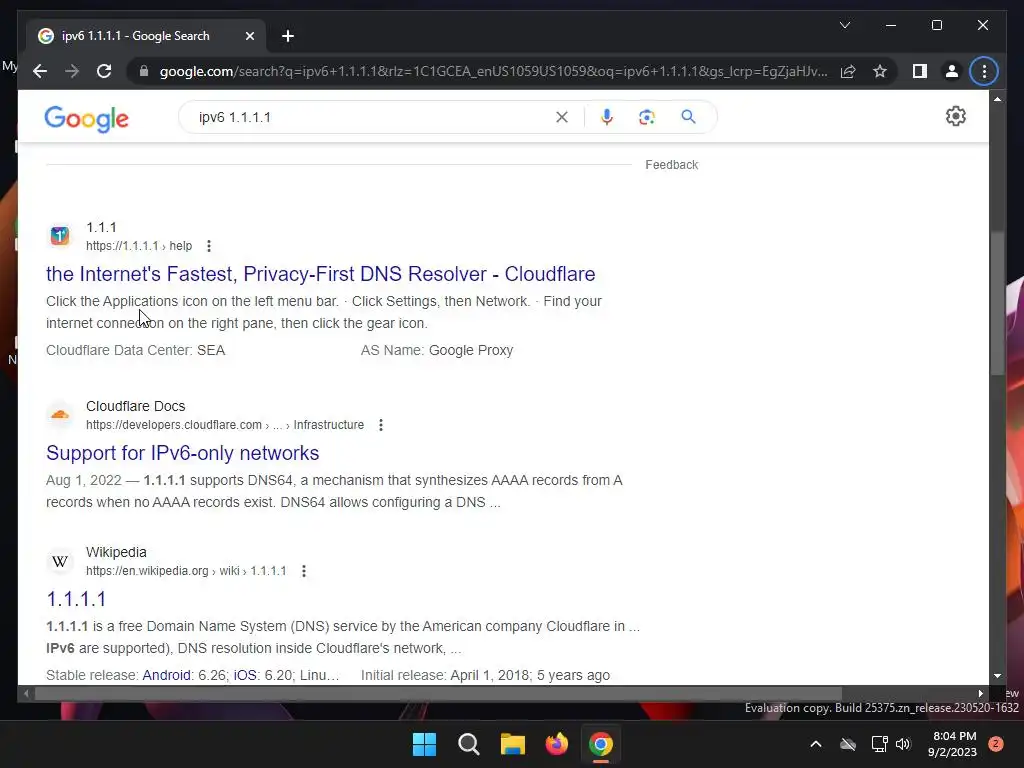Open Google quick settings gear
This screenshot has width=1024, height=768.
point(955,116)
